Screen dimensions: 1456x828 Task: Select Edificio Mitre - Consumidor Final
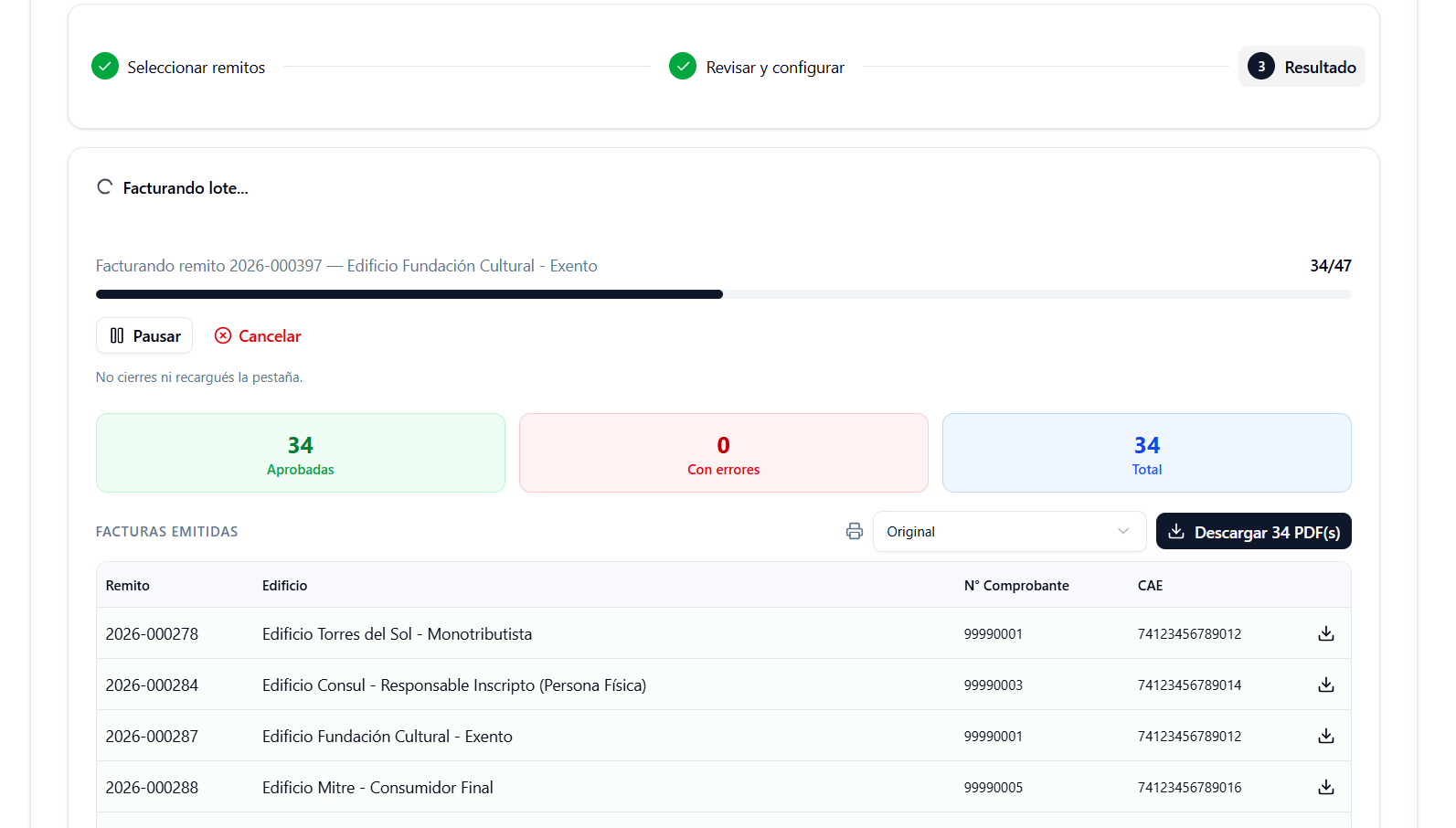[x=377, y=787]
